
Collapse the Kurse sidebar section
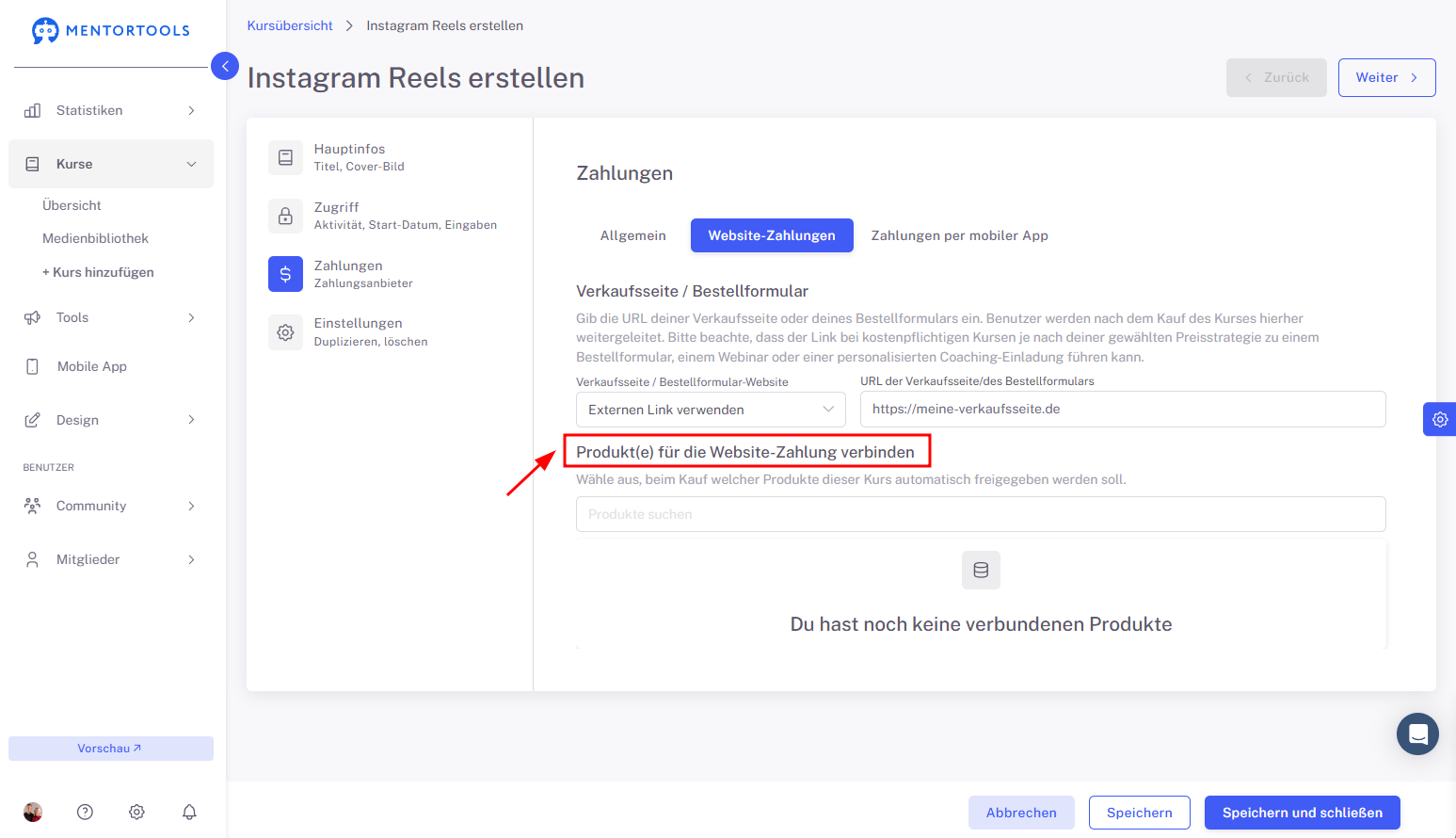[111, 164]
